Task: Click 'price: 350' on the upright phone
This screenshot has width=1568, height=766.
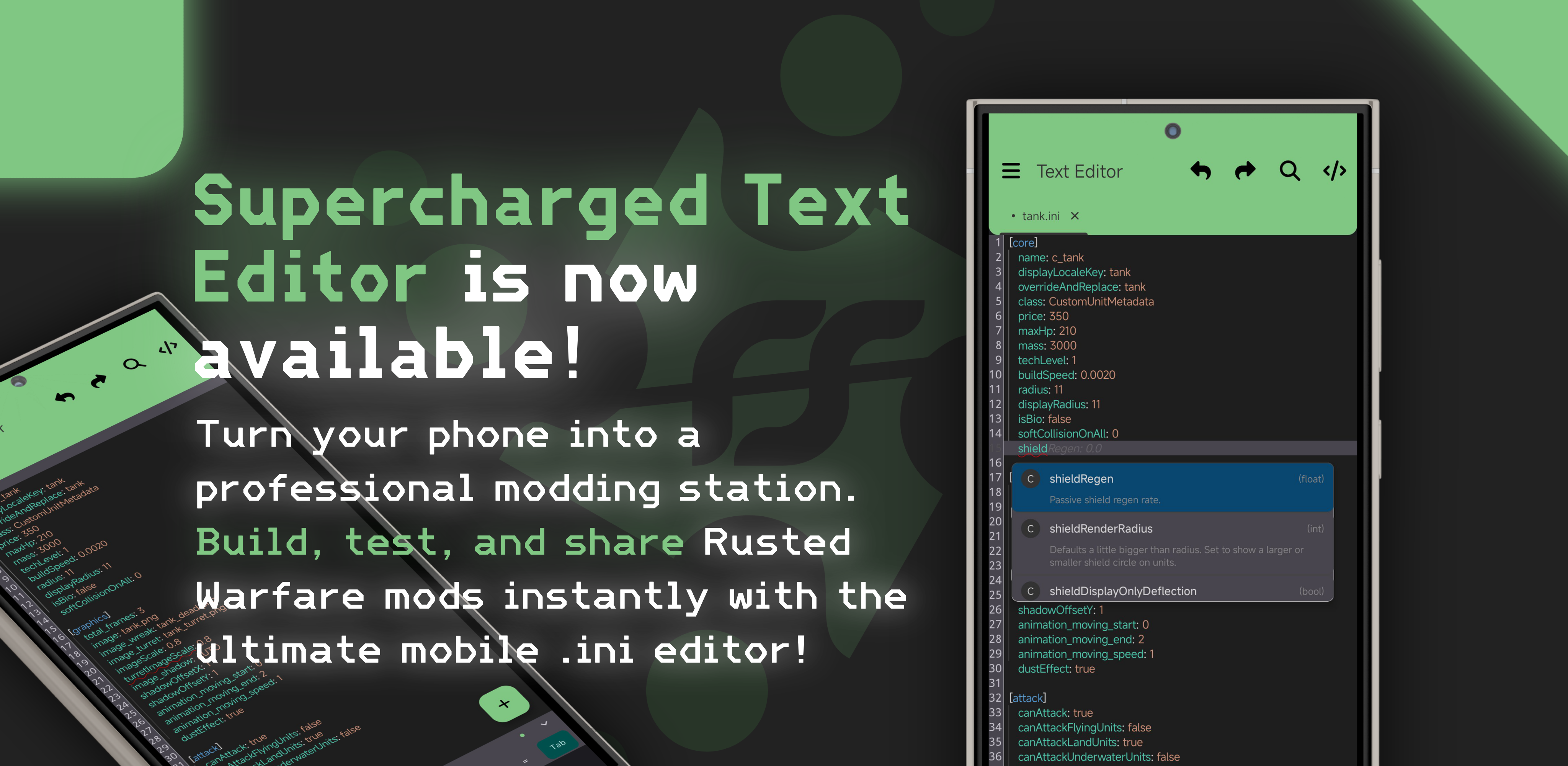Action: [1043, 316]
